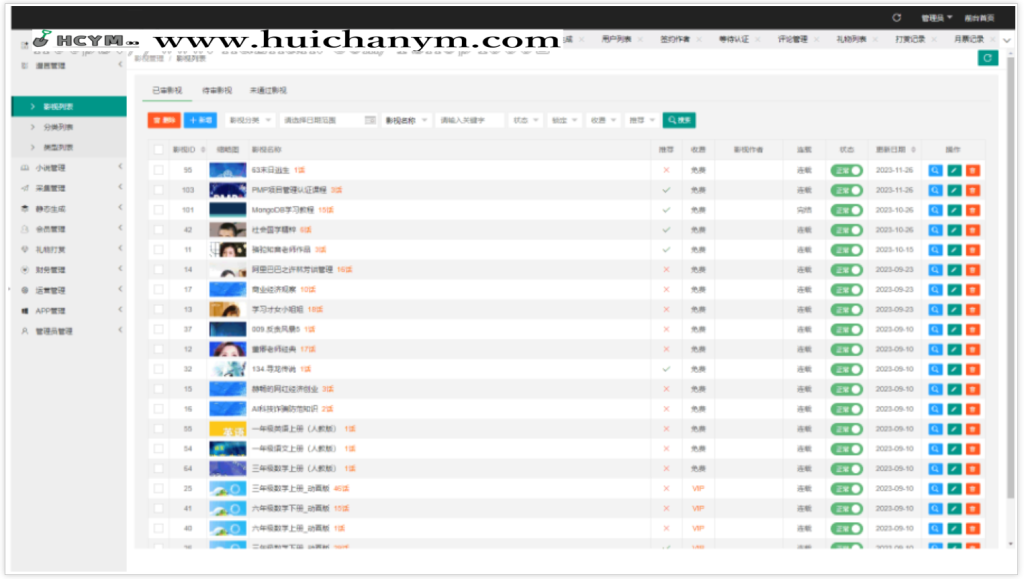Click the calendar icon in the date range field
The width and height of the screenshot is (1024, 579).
pos(369,120)
